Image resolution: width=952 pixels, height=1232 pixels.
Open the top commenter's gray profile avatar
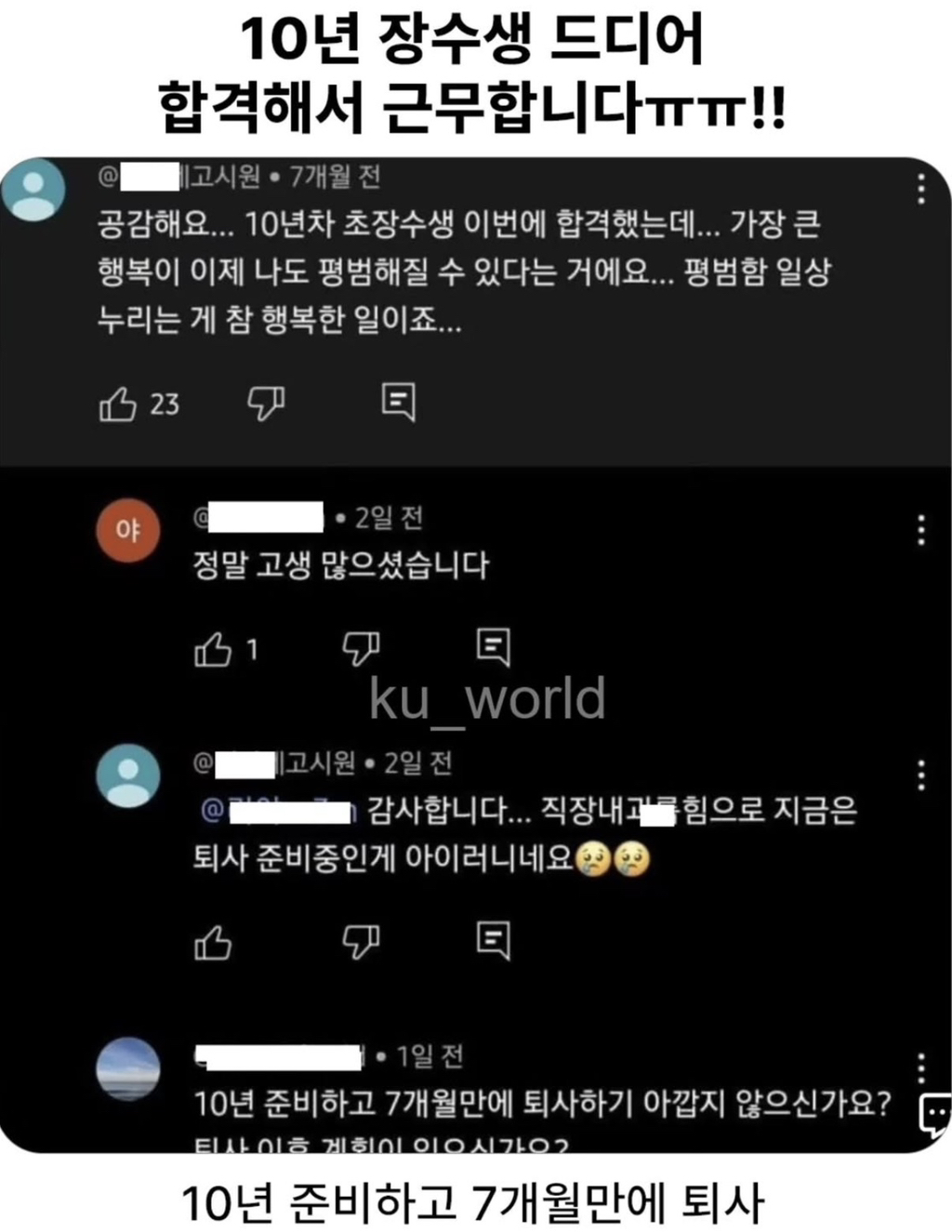click(33, 189)
